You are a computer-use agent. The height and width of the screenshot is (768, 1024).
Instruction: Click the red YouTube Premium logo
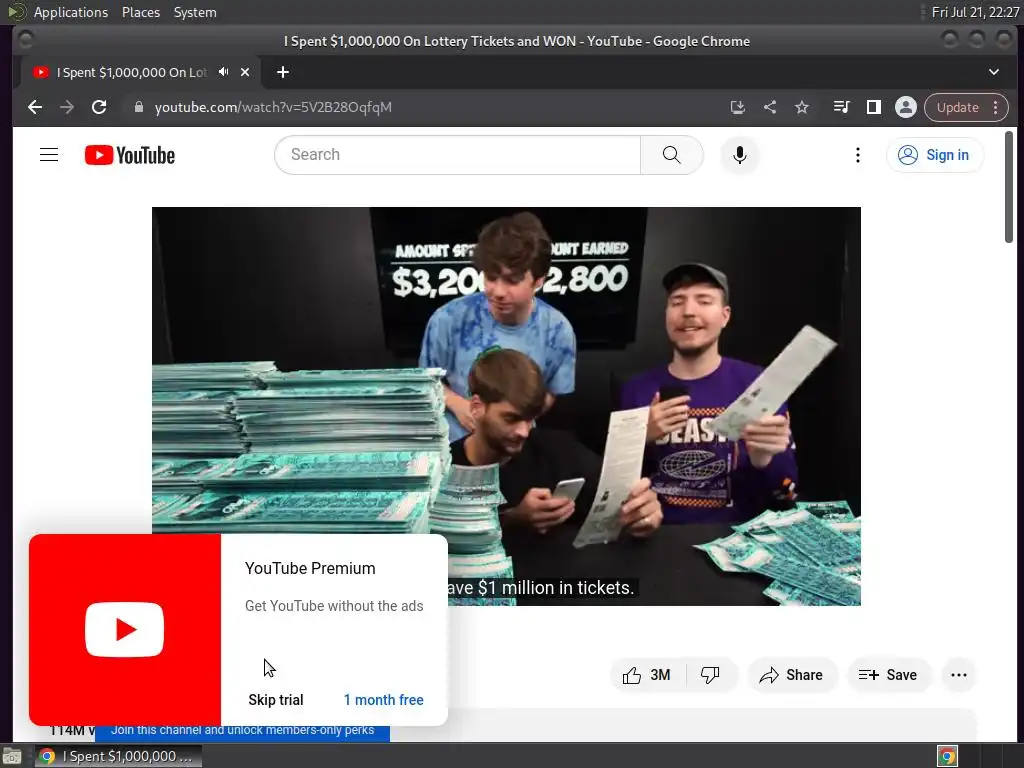(125, 630)
